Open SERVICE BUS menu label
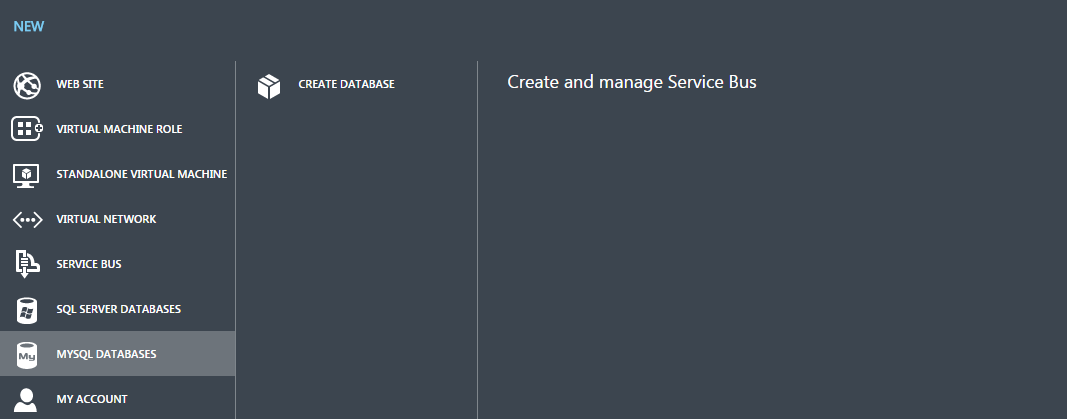The image size is (1067, 419). 89,264
